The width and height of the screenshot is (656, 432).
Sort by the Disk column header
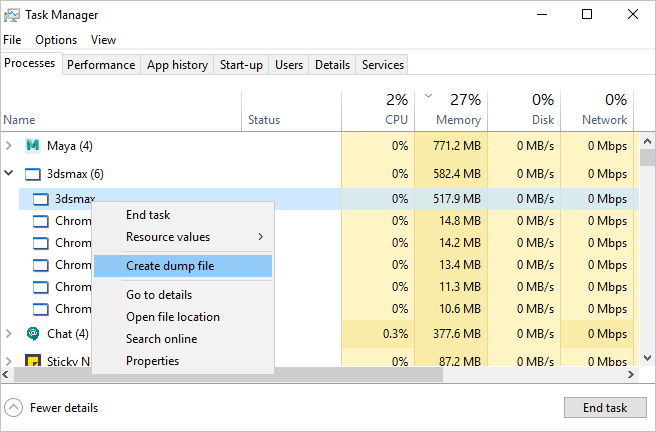click(524, 111)
